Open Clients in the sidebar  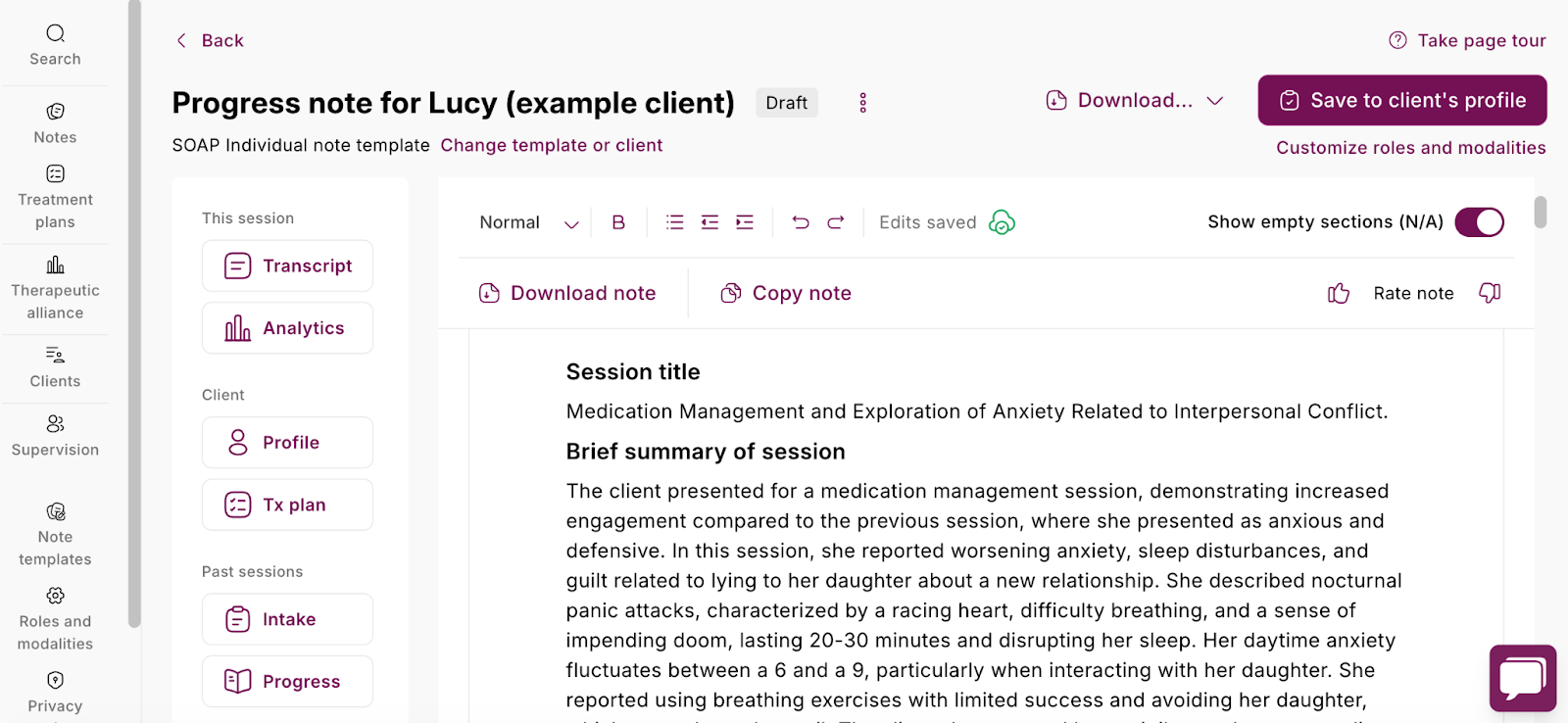[55, 367]
